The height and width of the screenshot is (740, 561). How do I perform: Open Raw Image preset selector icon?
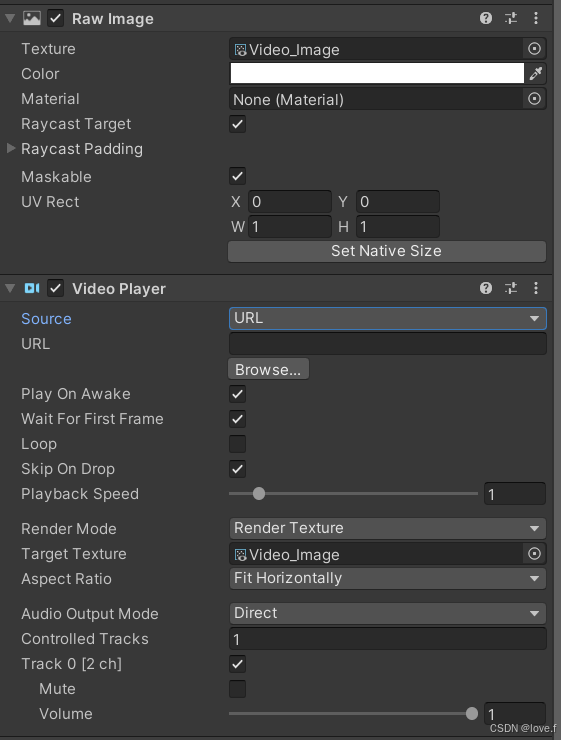pos(511,18)
